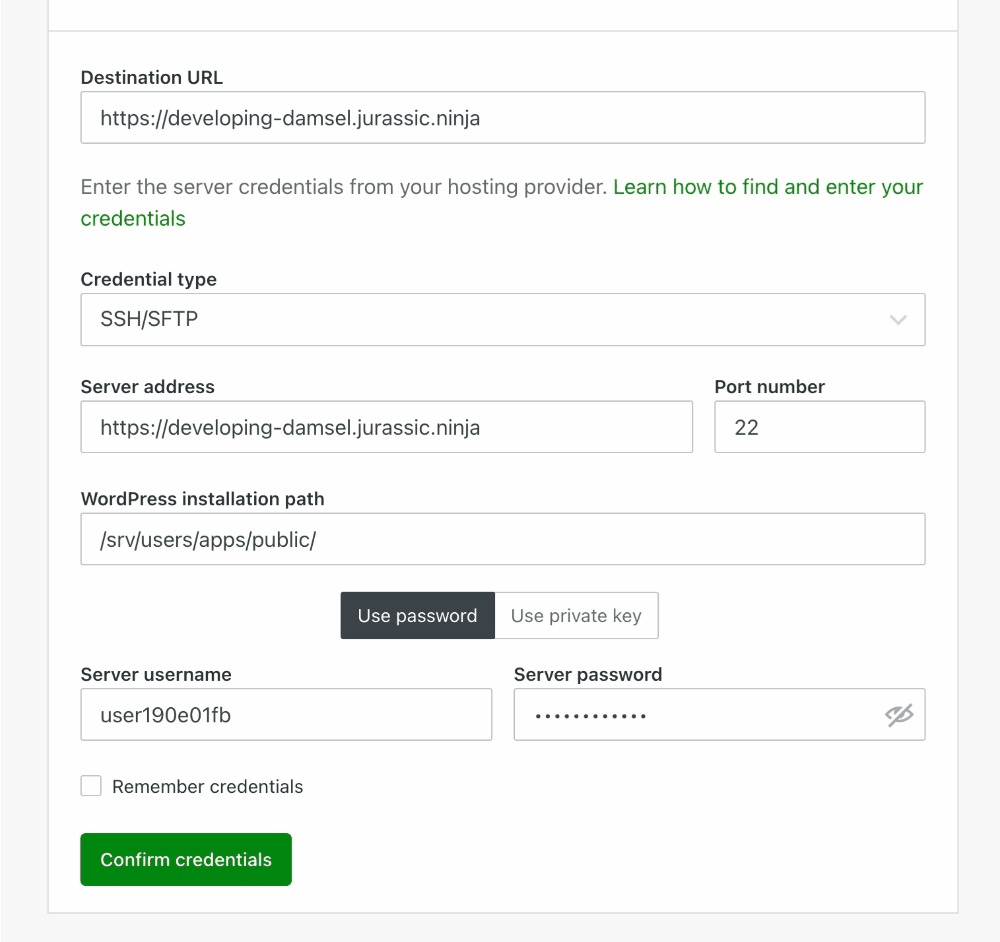Open the Learn how to find credentials link
The image size is (1000, 942).
[767, 187]
